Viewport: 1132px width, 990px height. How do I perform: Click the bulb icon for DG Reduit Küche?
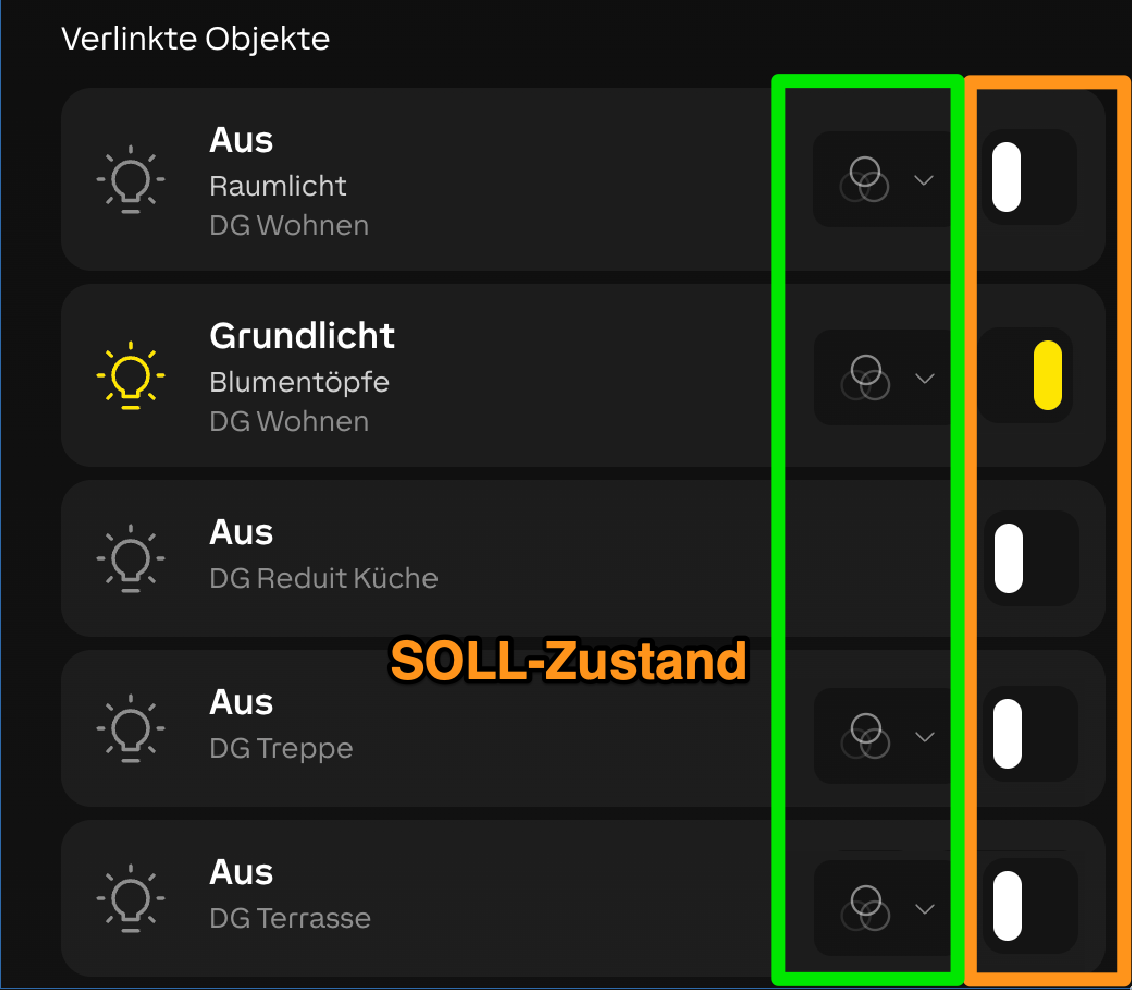click(131, 557)
